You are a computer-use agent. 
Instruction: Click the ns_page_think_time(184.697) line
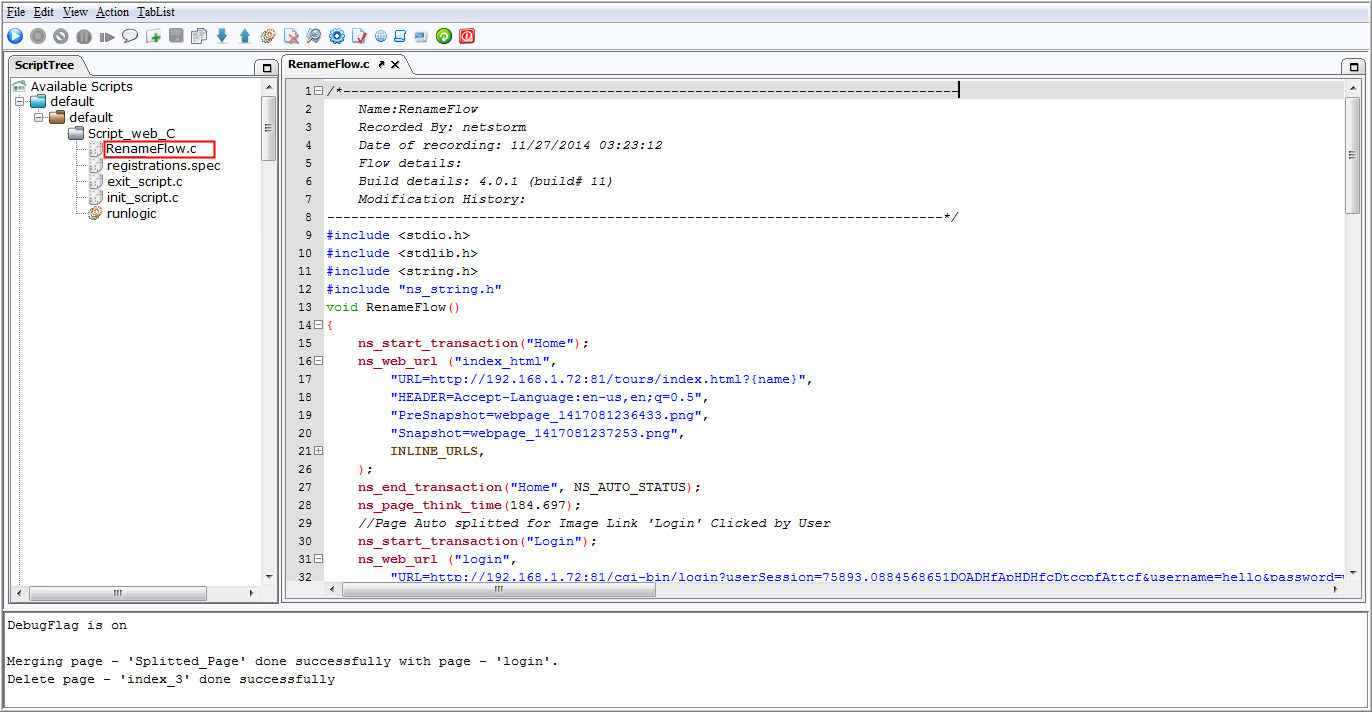tap(470, 505)
